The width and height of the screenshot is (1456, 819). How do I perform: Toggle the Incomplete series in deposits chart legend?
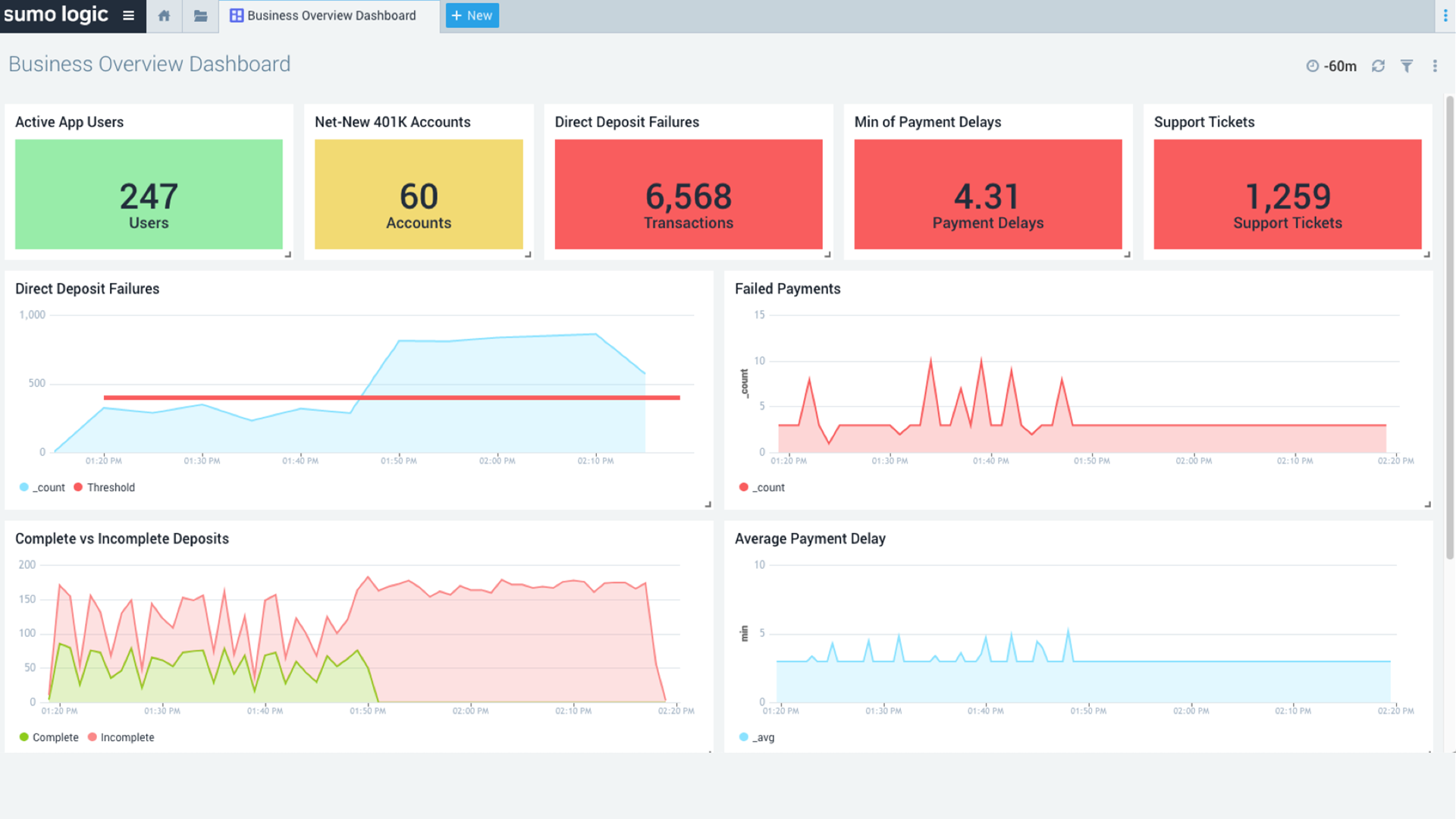click(121, 737)
